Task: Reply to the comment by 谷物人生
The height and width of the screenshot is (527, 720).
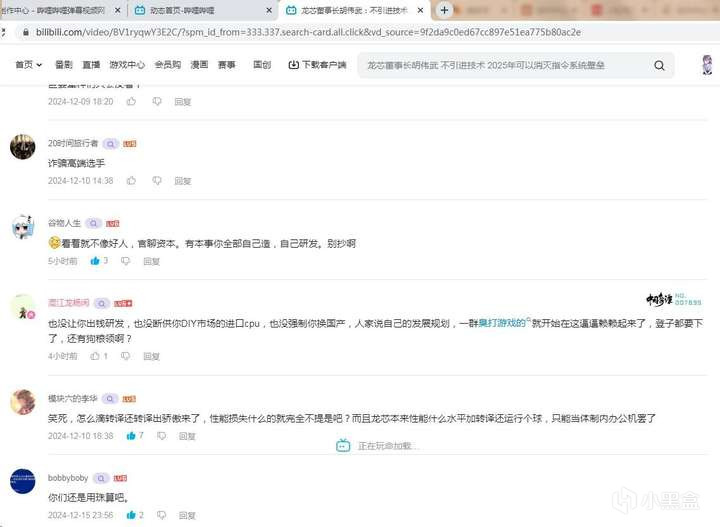Action: 152,261
